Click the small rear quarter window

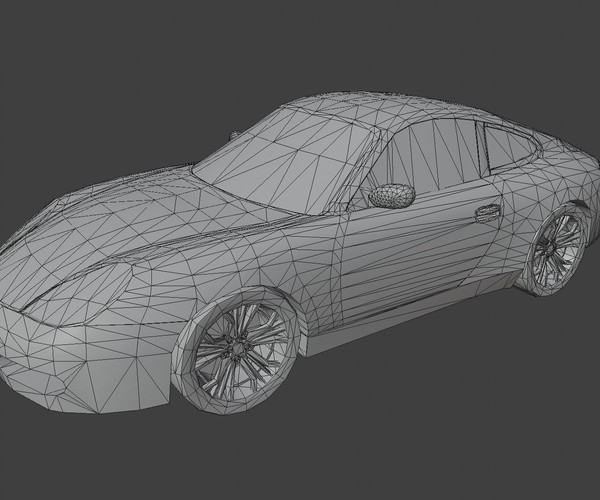click(x=511, y=147)
